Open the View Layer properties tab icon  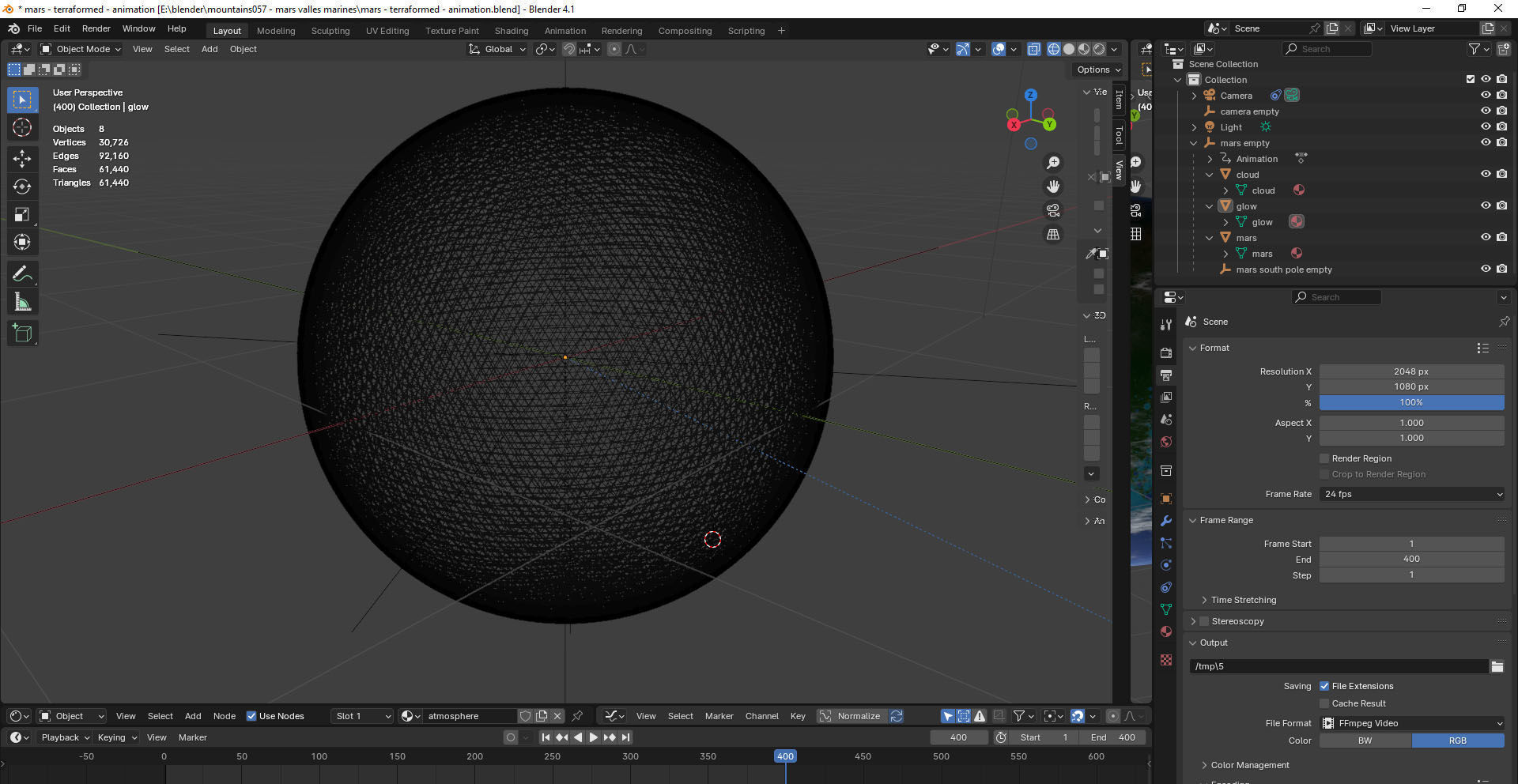pyautogui.click(x=1166, y=397)
